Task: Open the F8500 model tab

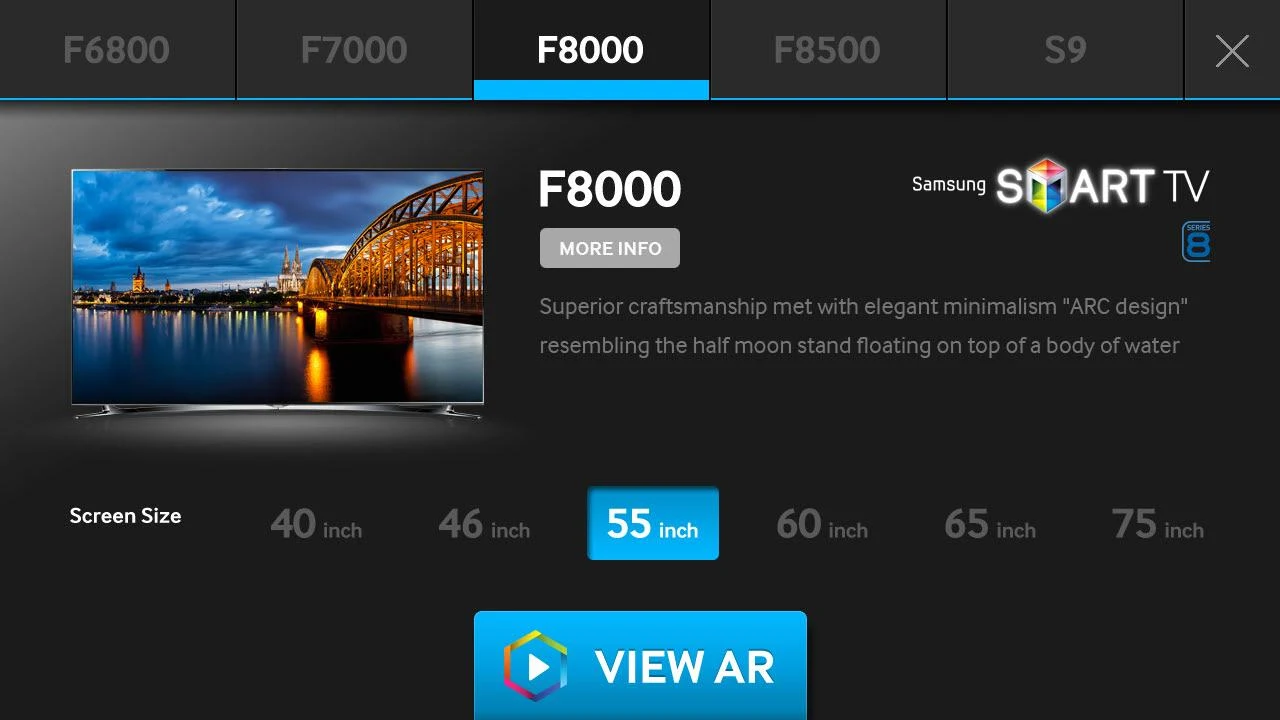Action: pos(828,50)
